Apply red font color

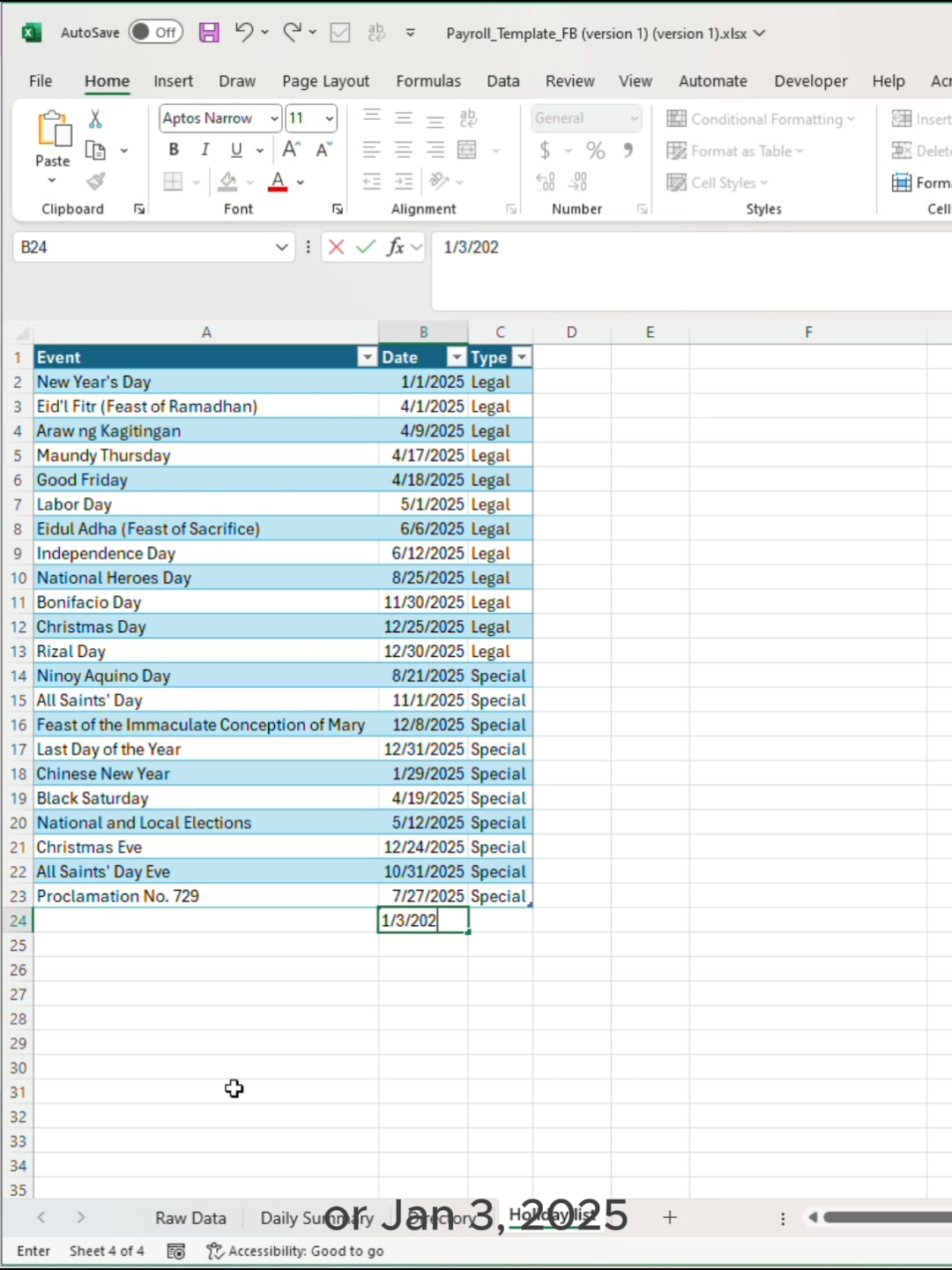click(x=278, y=182)
